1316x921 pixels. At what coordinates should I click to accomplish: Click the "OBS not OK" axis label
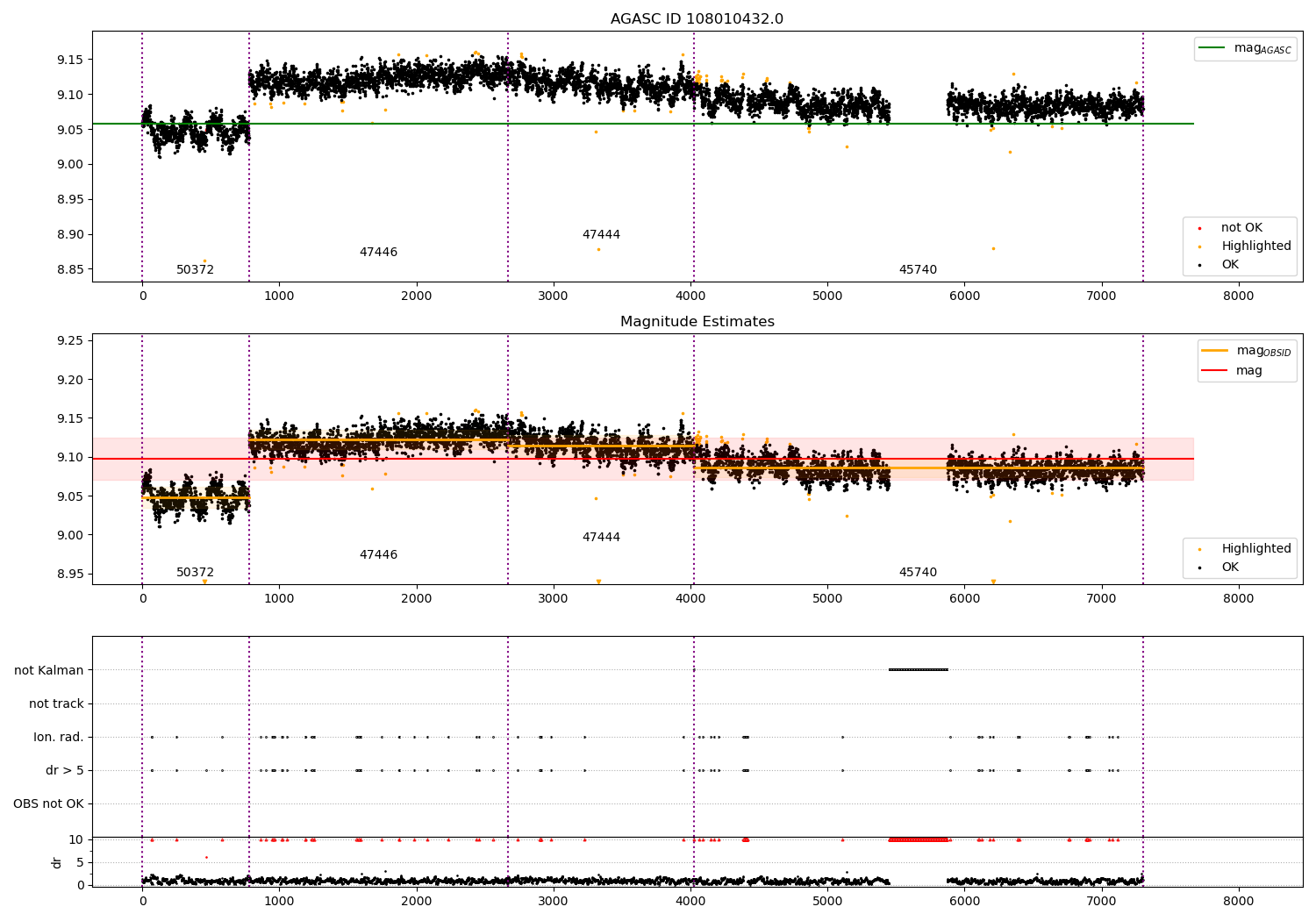tap(48, 804)
